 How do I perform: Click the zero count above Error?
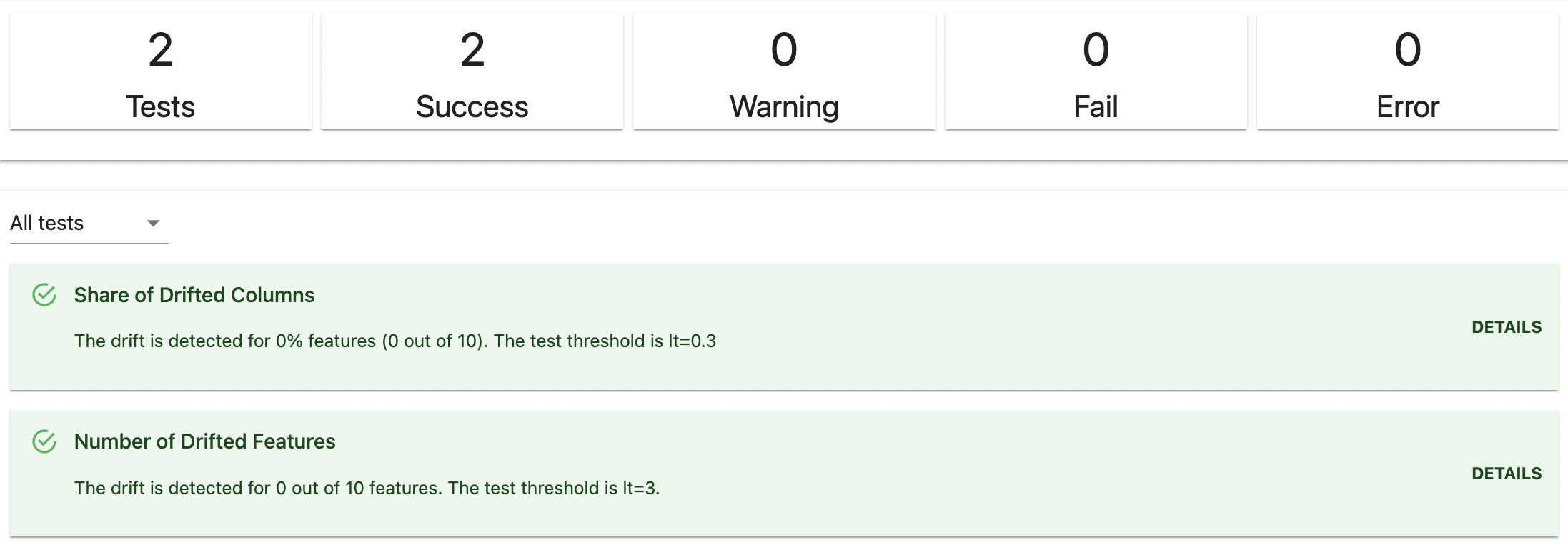click(x=1408, y=50)
